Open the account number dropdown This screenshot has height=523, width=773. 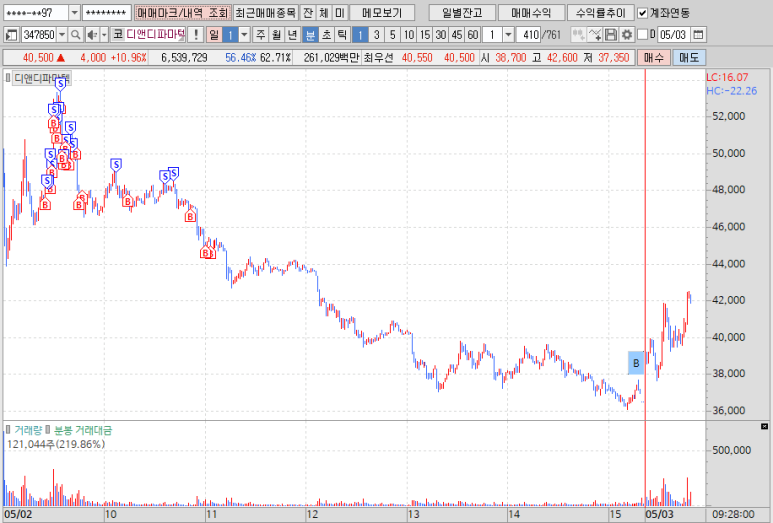[x=74, y=13]
